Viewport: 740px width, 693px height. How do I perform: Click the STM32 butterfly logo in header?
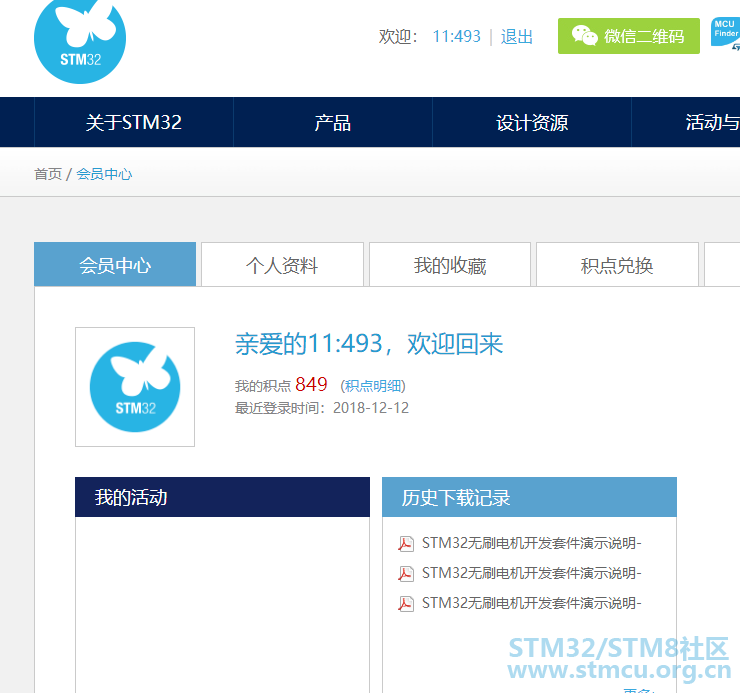coord(80,42)
